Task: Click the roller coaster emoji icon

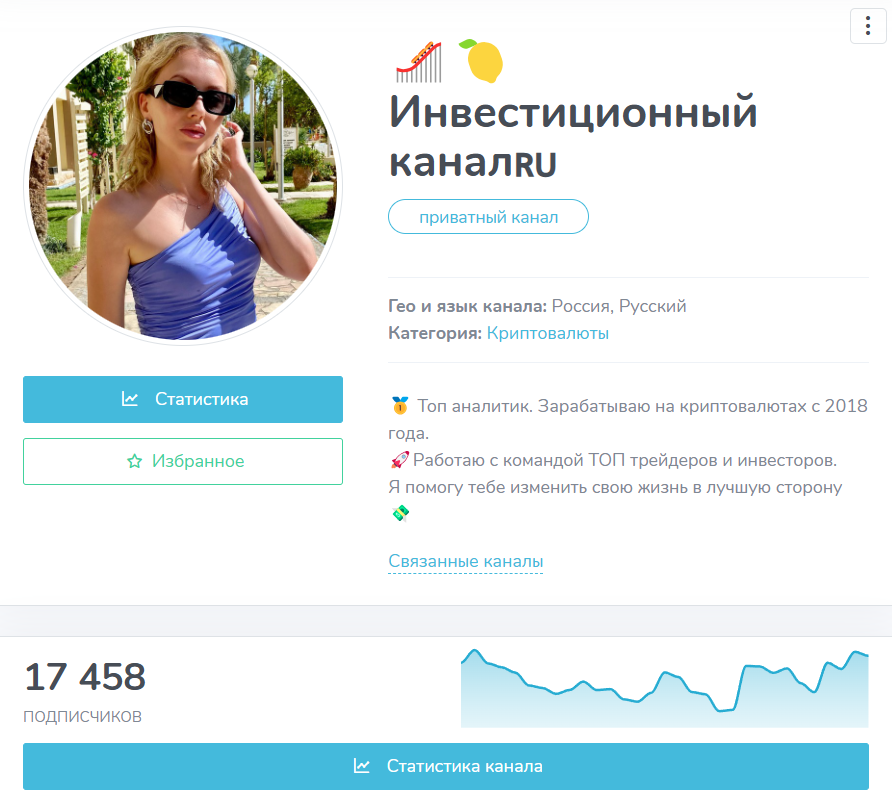Action: [419, 61]
